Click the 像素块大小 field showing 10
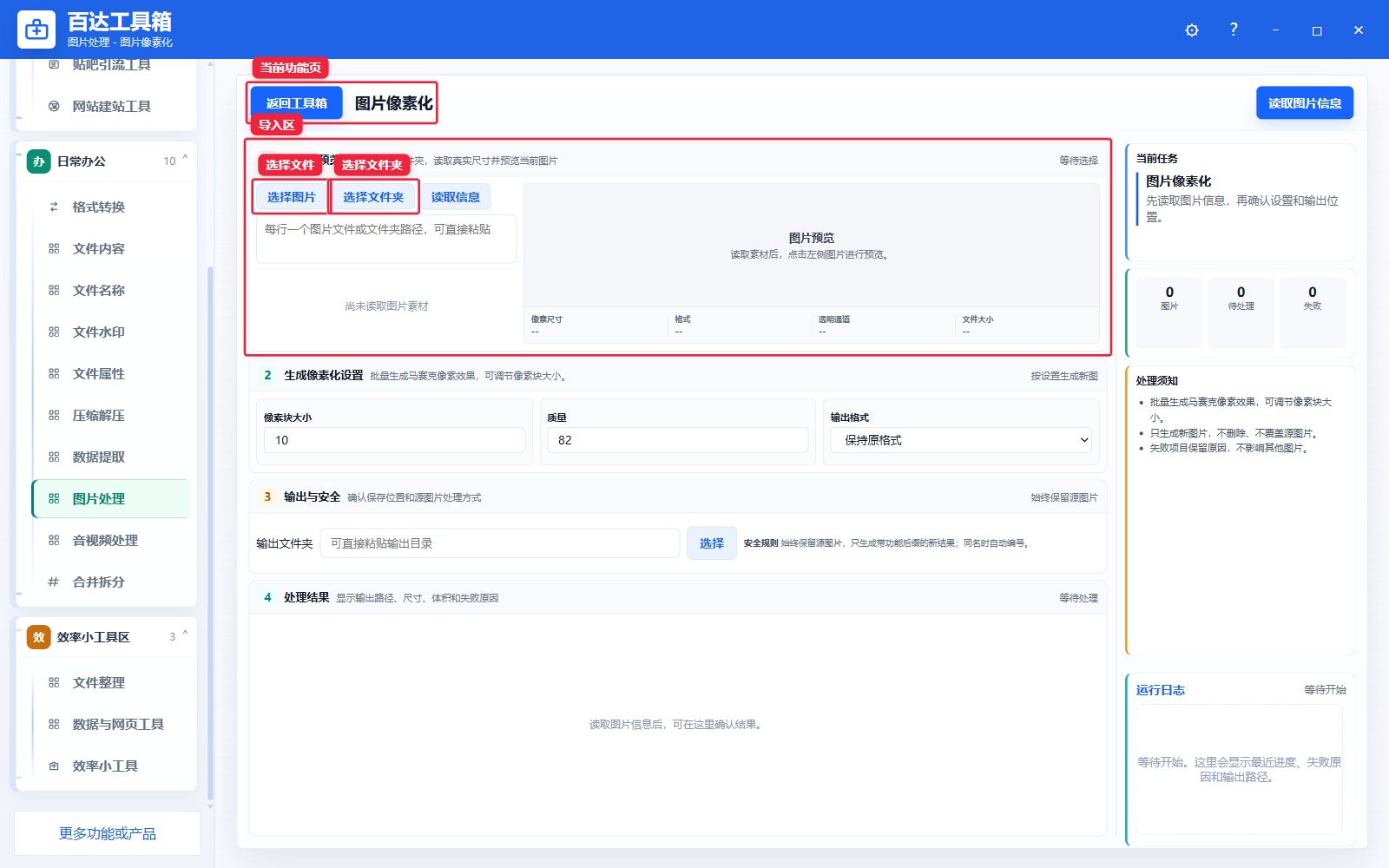 tap(395, 440)
